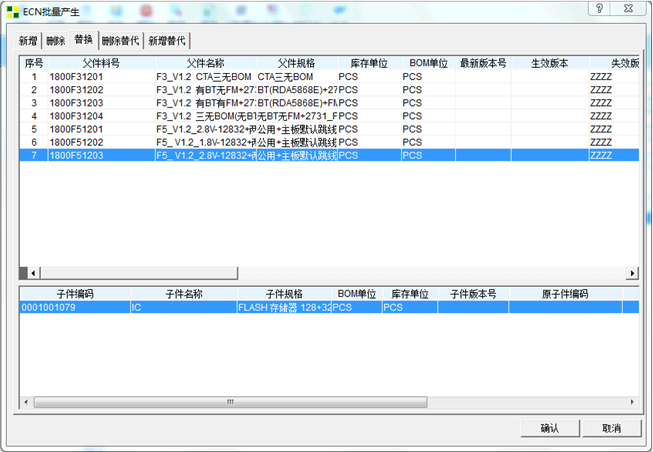Viewport: 653px width, 452px height.
Task: Click the ECN dialog title bar icon
Action: point(11,10)
